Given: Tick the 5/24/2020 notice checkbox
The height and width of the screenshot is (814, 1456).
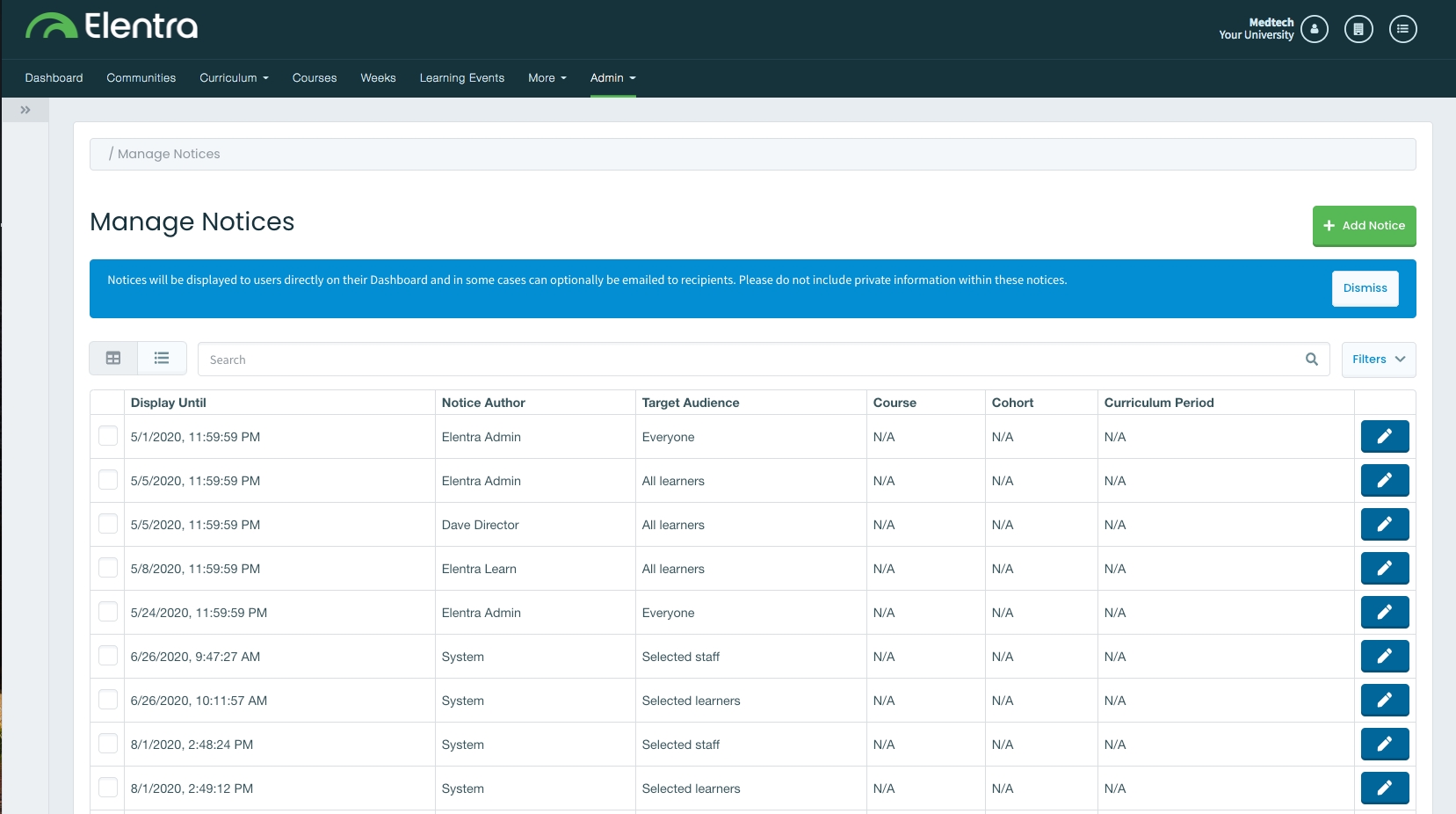Looking at the screenshot, I should click(108, 612).
